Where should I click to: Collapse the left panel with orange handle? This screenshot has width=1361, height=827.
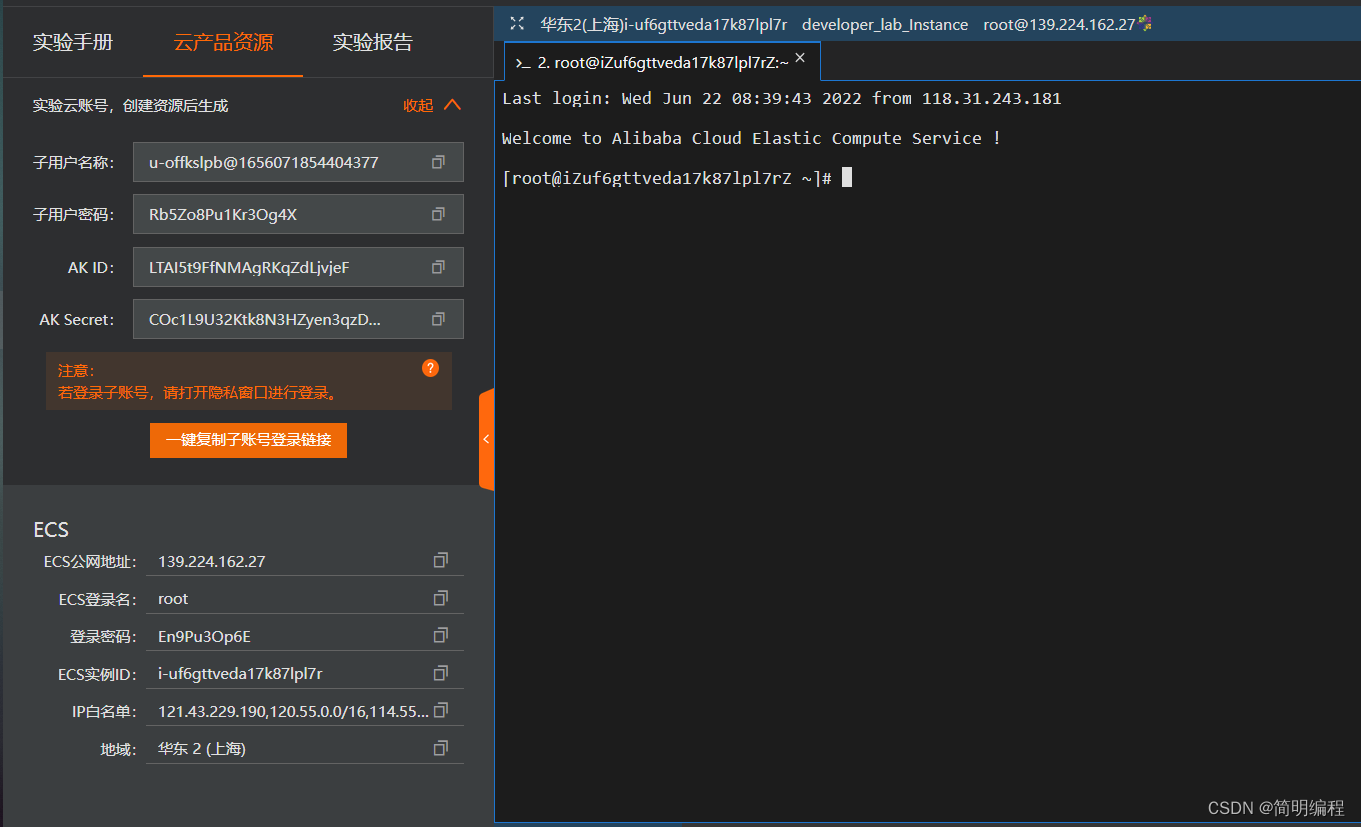[486, 439]
